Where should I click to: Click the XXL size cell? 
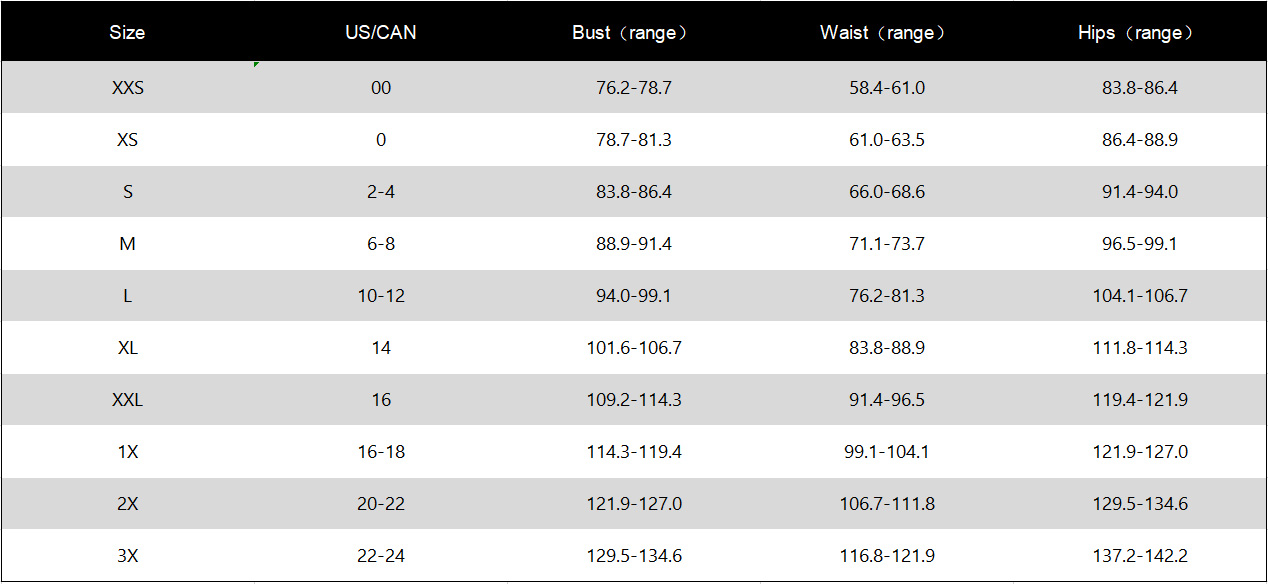tap(127, 400)
